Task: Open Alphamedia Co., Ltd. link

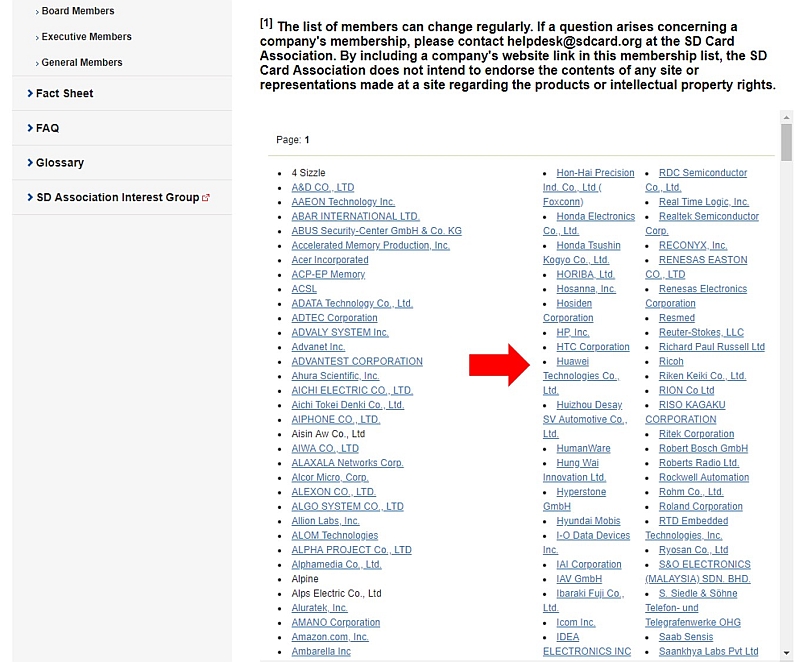Action: pyautogui.click(x=336, y=565)
